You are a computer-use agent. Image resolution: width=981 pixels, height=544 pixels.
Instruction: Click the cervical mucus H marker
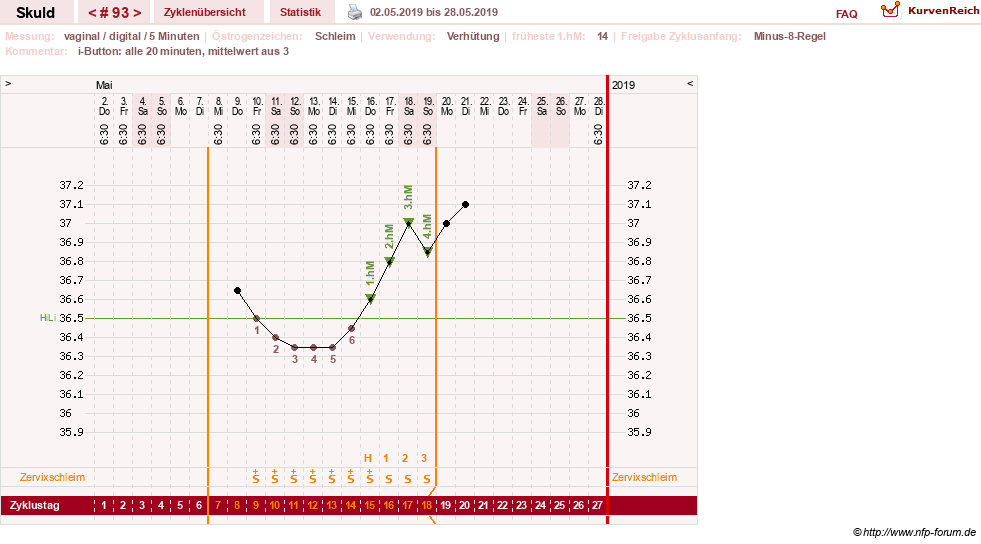coord(368,458)
